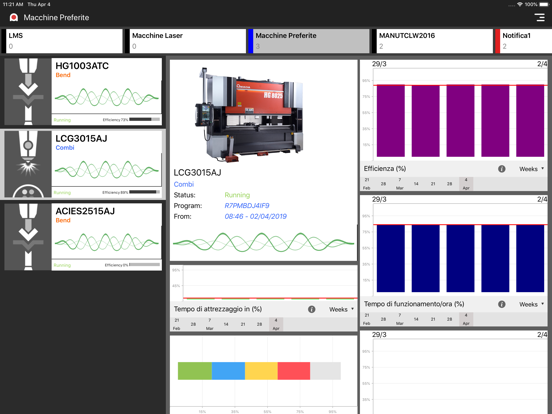Show info for Efficienza (%) chart
The width and height of the screenshot is (552, 414).
pyautogui.click(x=502, y=169)
